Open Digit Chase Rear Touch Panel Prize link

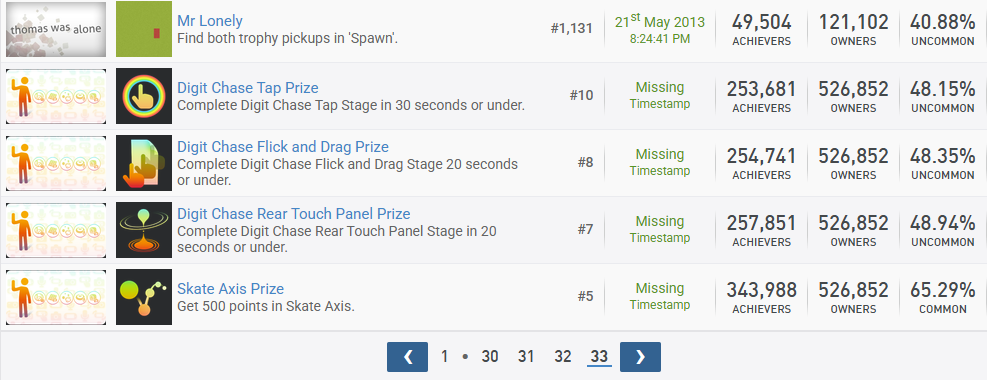tap(293, 214)
